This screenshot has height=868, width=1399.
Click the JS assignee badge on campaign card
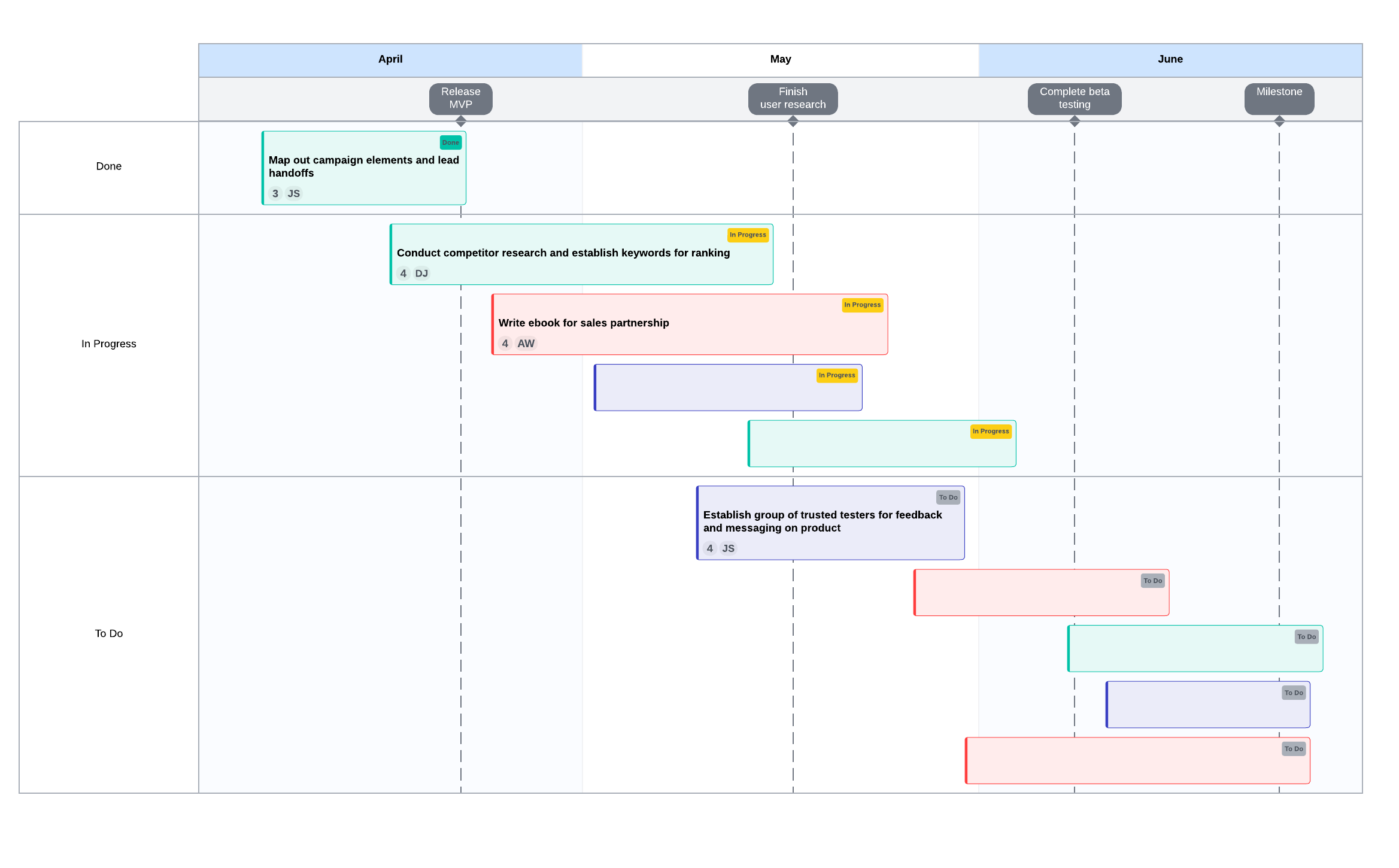click(x=293, y=193)
